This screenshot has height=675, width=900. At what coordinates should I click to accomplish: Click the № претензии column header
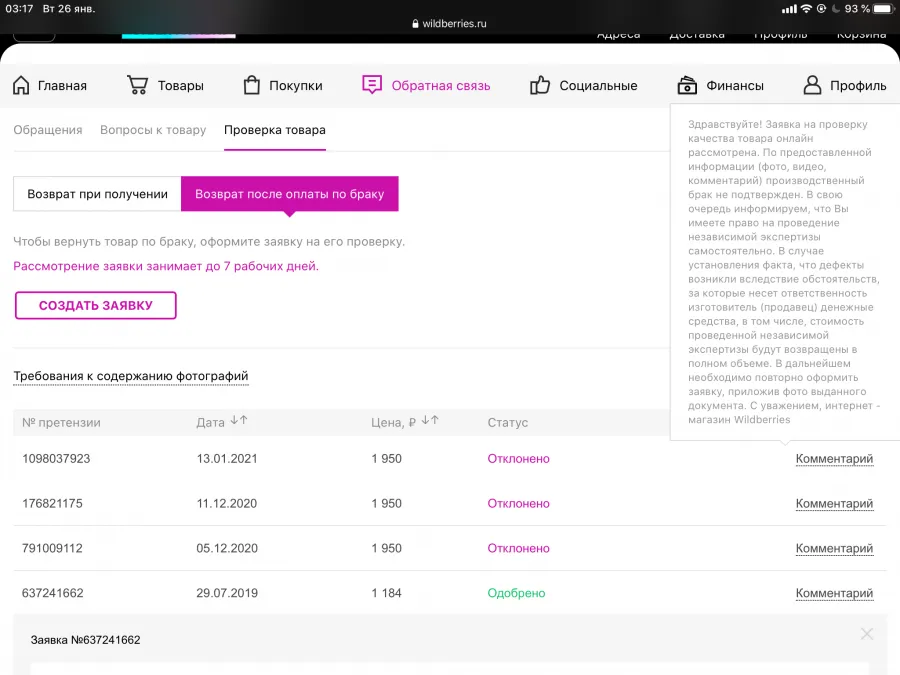(x=61, y=422)
